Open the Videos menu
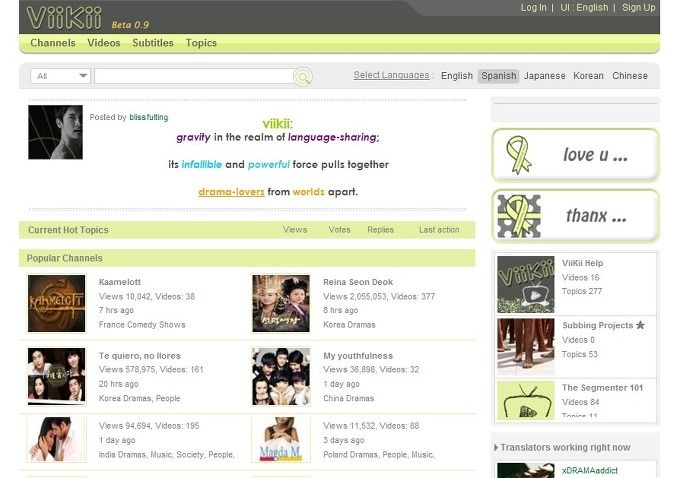This screenshot has width=683, height=478. pos(104,43)
